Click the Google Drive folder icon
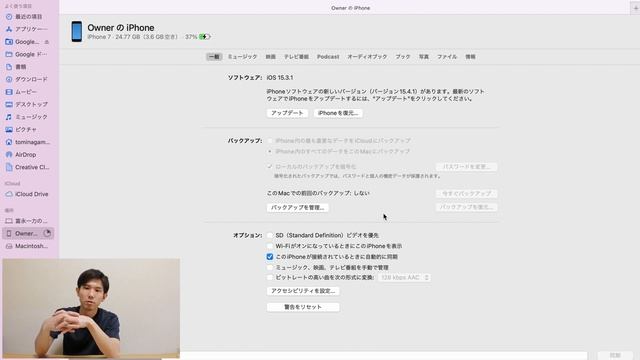The image size is (640, 360). point(9,54)
